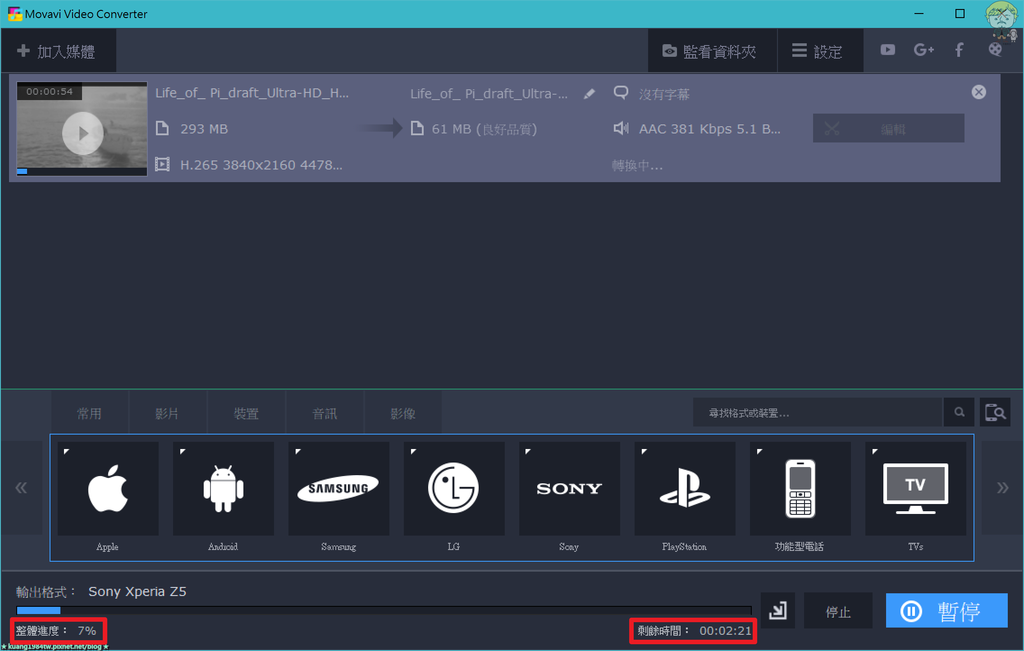Click the Sony Xperia Z5 output format text

click(x=137, y=592)
